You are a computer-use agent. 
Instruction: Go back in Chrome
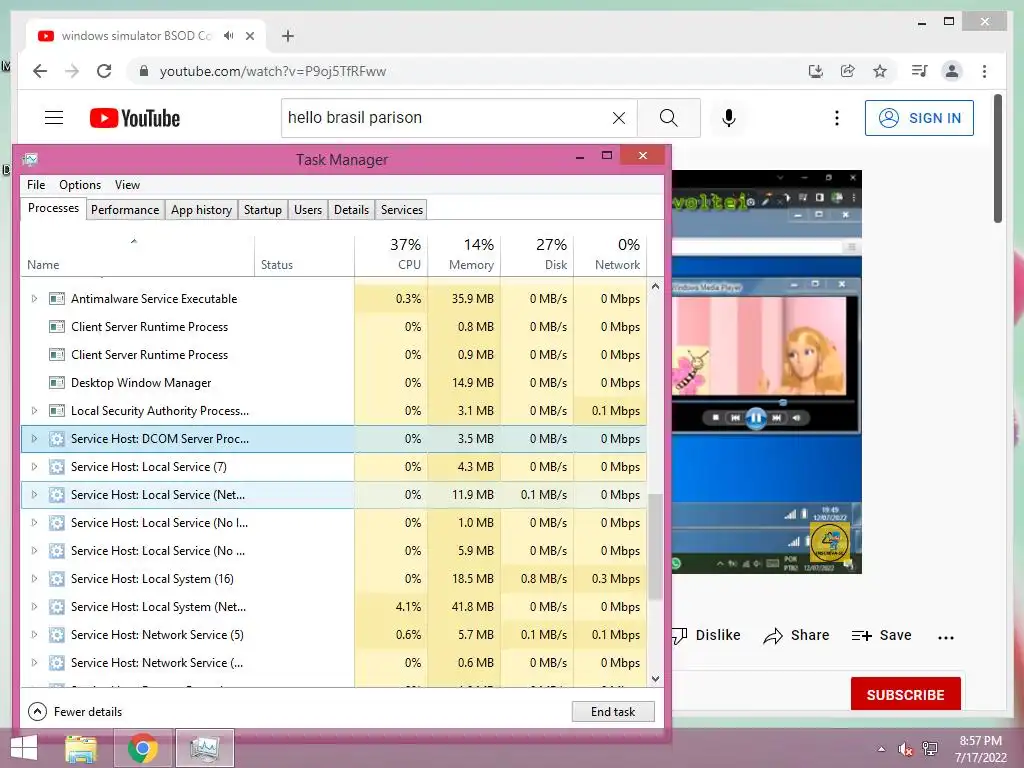tap(40, 71)
